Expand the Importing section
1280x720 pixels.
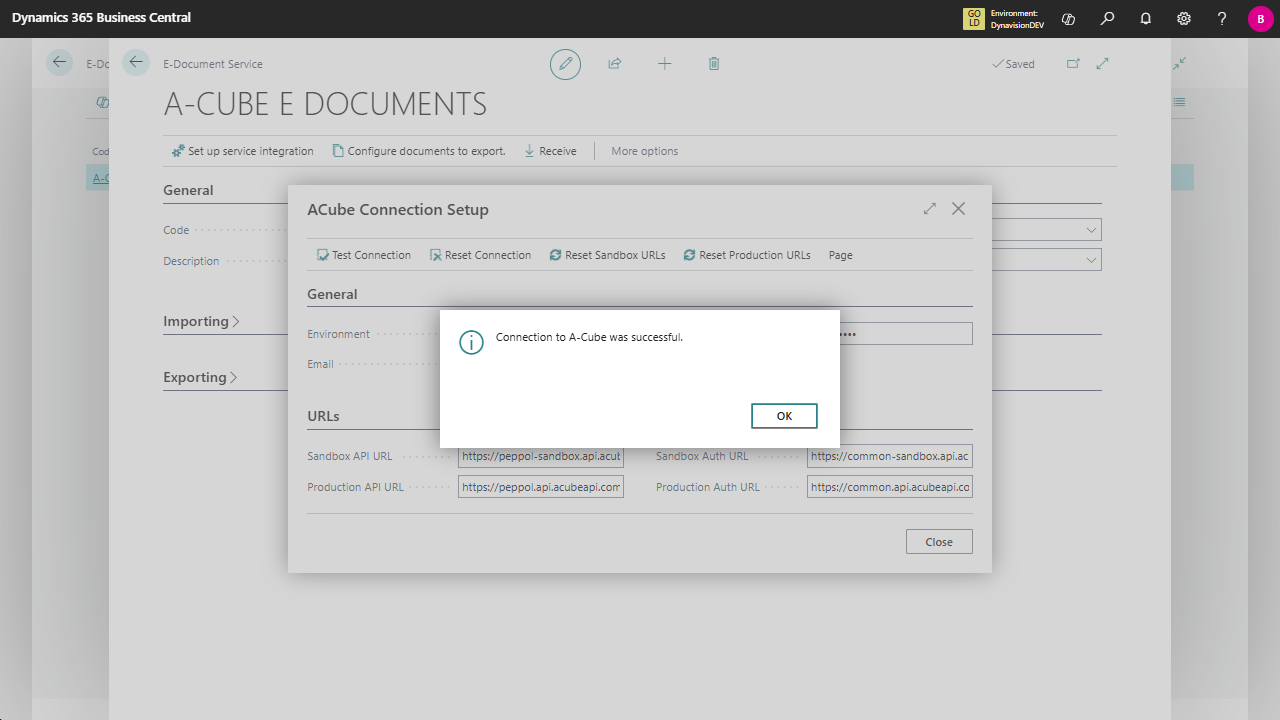tap(202, 321)
